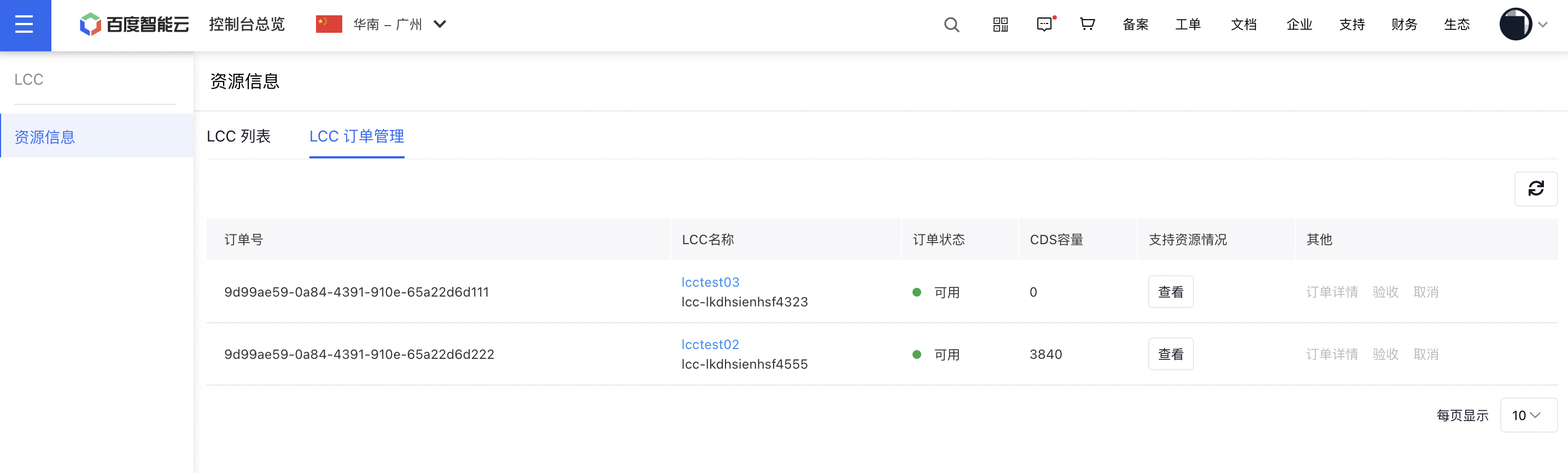Click the China flag region icon
This screenshot has width=1568, height=473.
(x=329, y=25)
